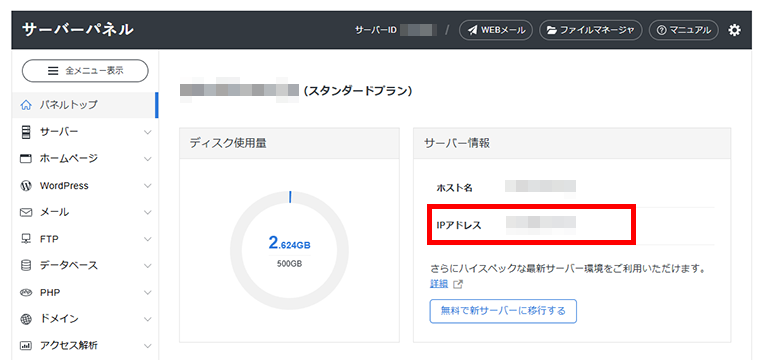Expand the データベース menu chevron
The image size is (760, 360).
coord(148,266)
